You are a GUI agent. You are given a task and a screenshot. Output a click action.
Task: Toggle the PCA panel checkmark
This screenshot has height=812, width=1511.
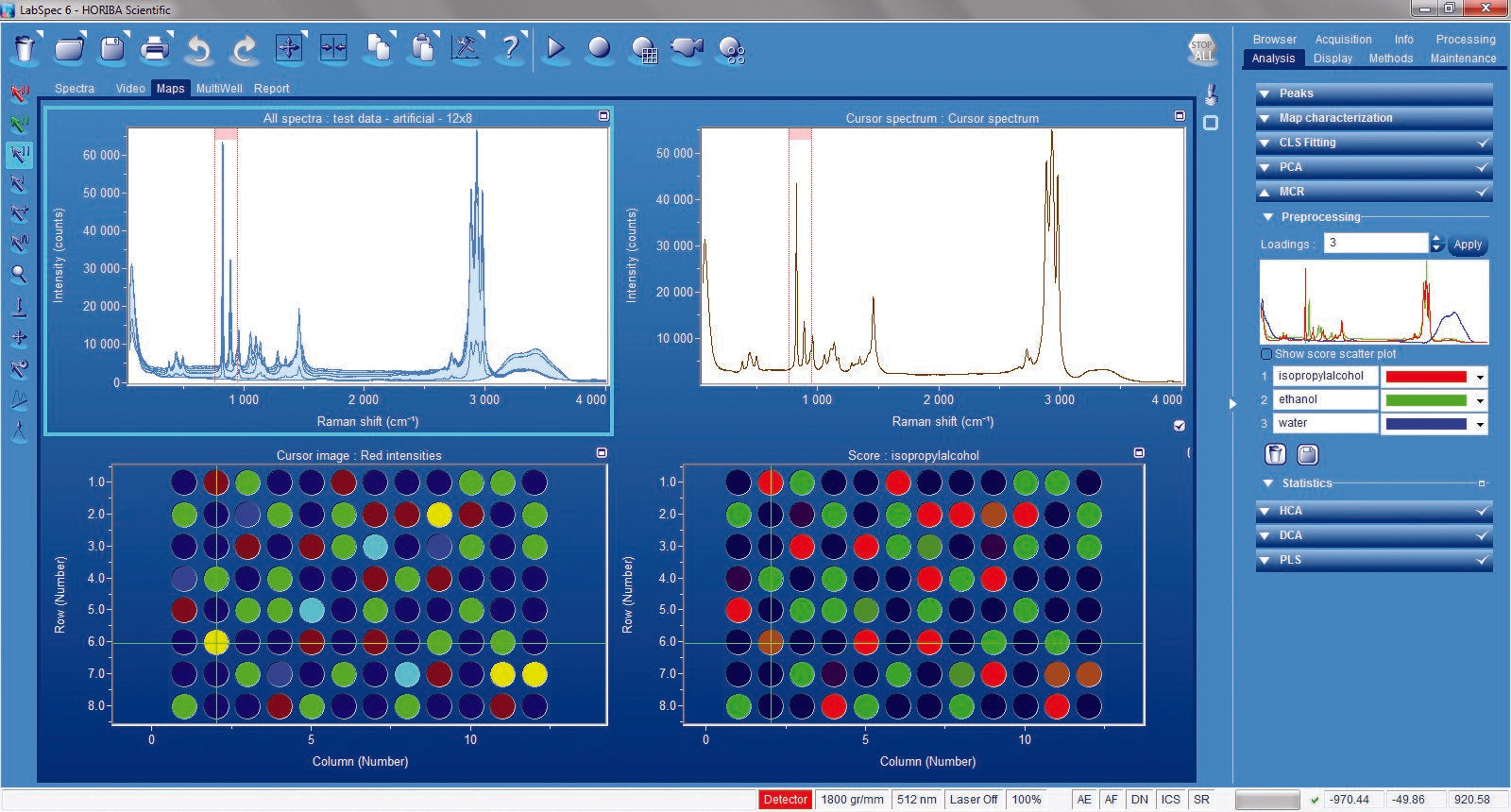click(1483, 167)
